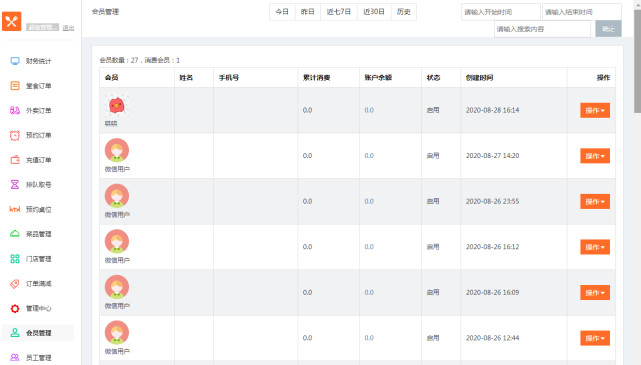Open 管理中心 via its red gear icon
The width and height of the screenshot is (641, 365).
tap(15, 309)
